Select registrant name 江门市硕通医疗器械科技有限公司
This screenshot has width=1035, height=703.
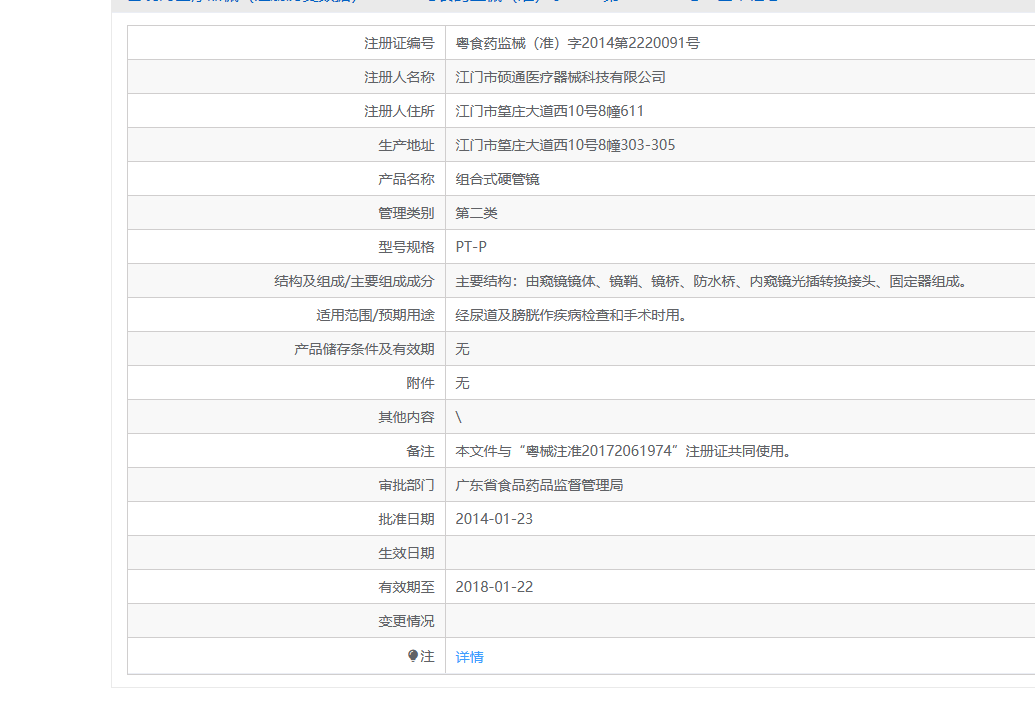(x=560, y=77)
